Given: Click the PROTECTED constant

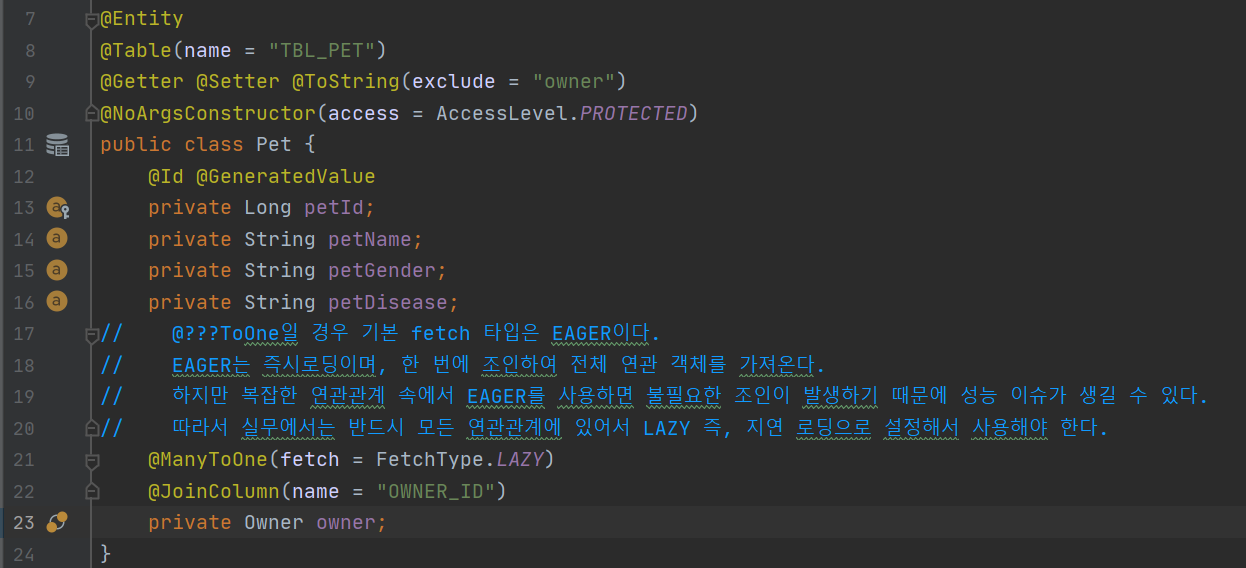Looking at the screenshot, I should pos(634,113).
